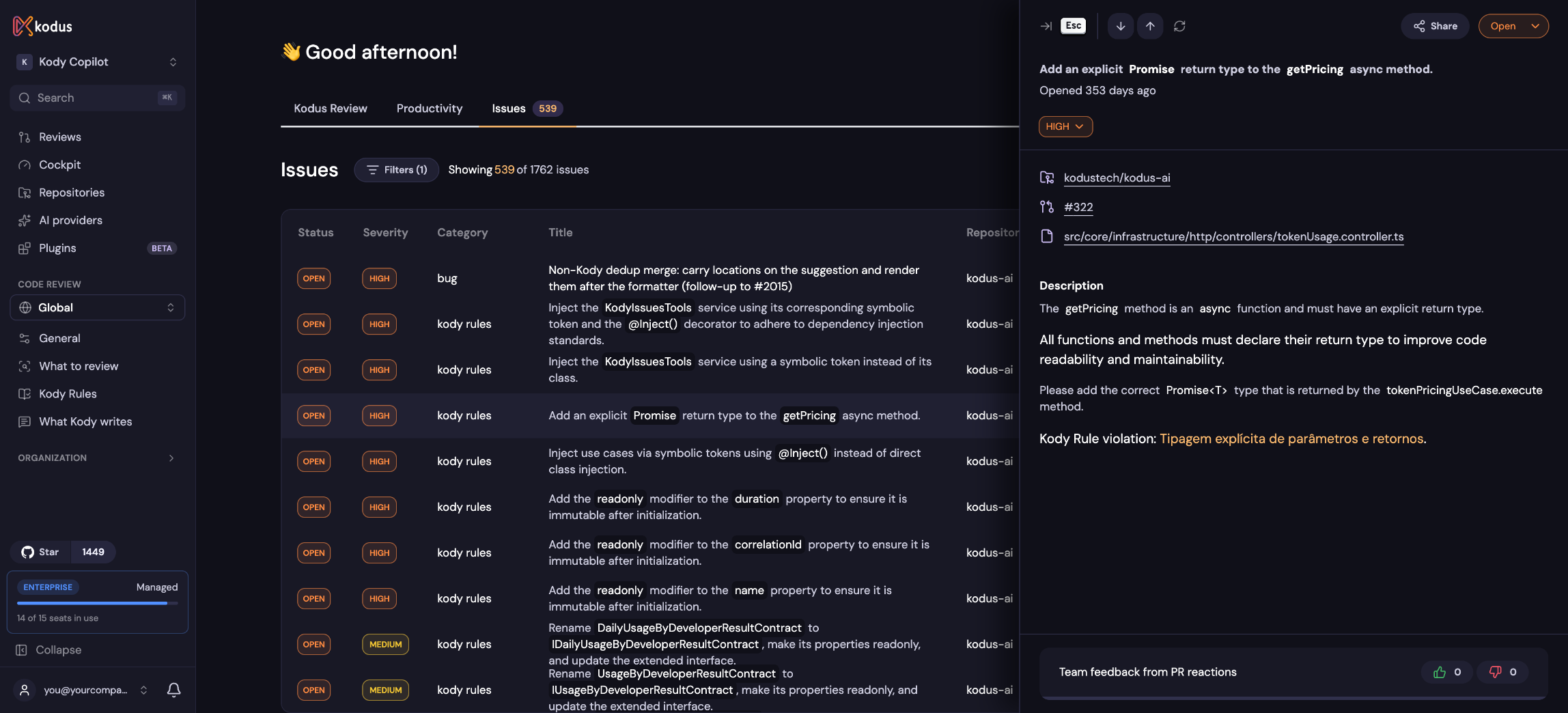Viewport: 1568px width, 713px height.
Task: Open the kodustech/kodus-ai repository link
Action: 1117,178
